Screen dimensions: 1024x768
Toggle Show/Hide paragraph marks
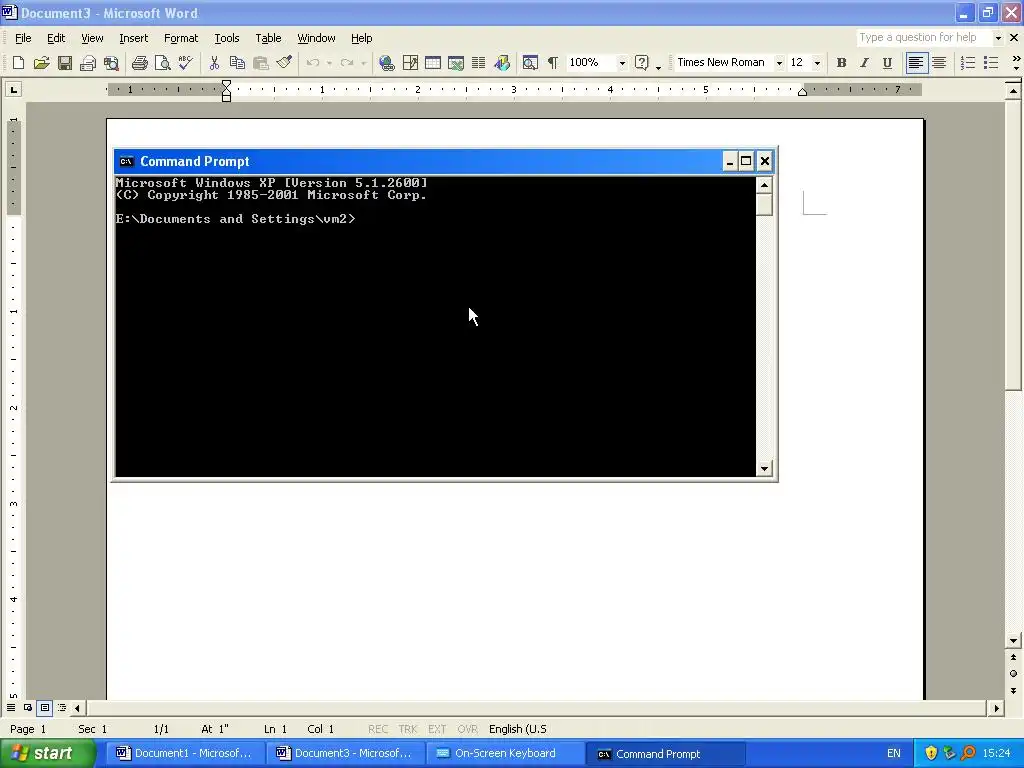pos(552,63)
